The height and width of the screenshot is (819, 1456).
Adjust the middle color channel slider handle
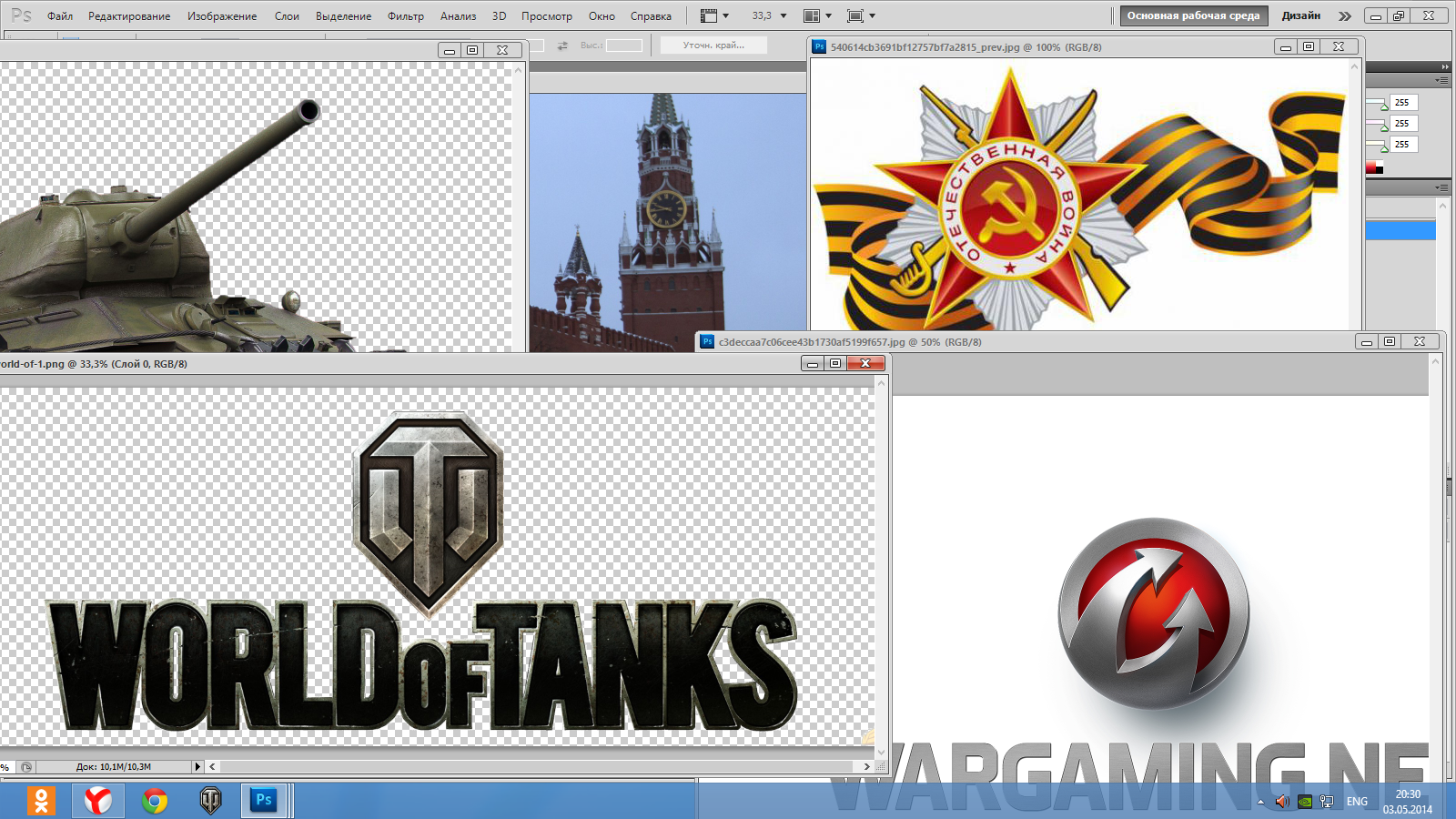point(1384,128)
